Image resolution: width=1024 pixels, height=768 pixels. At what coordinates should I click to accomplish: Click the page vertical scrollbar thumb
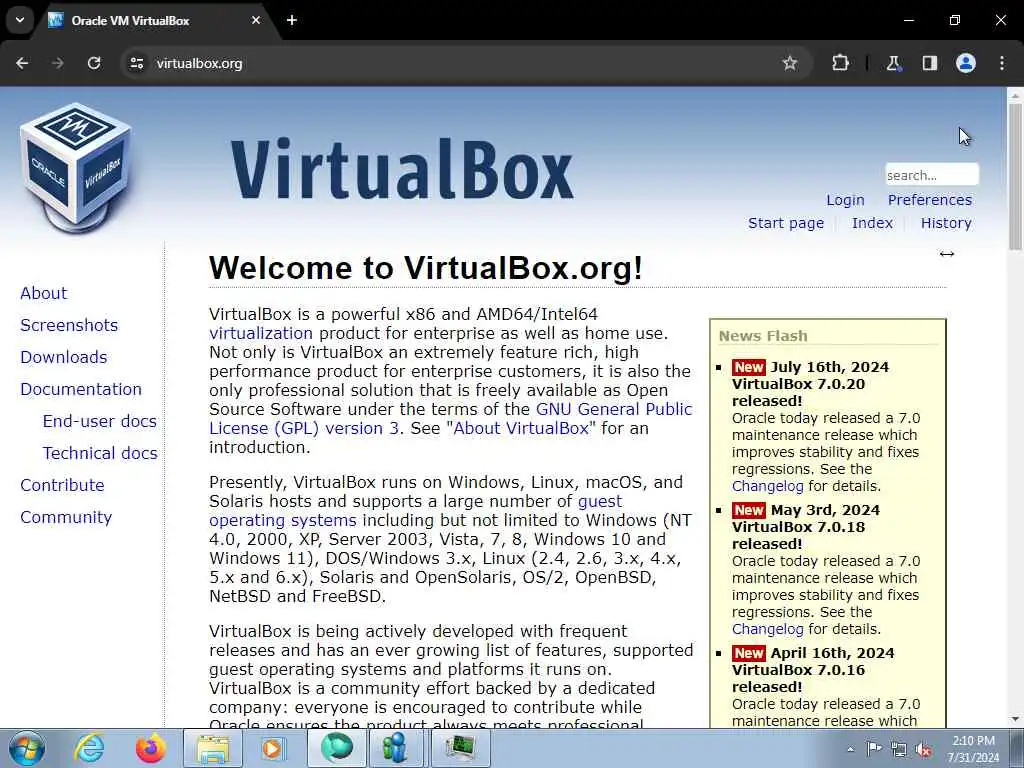pos(1015,175)
